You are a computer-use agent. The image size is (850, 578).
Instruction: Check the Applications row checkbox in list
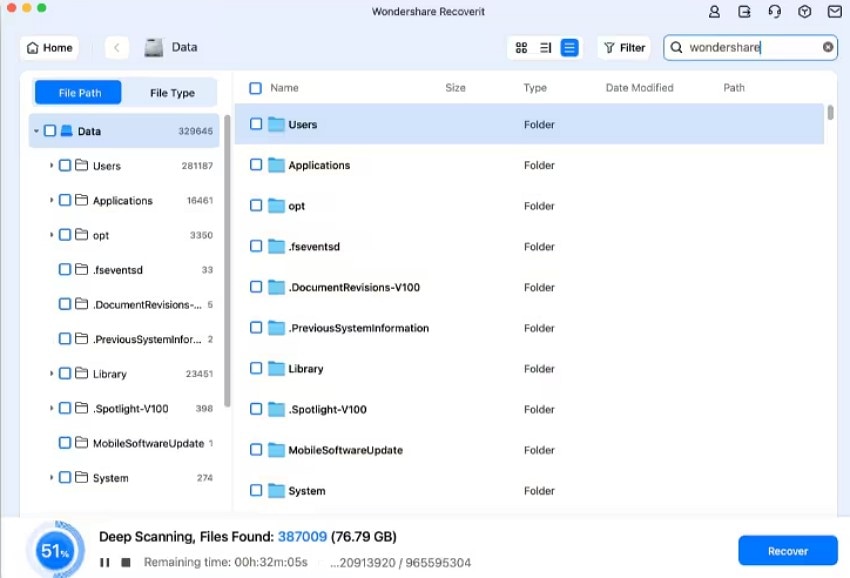pyautogui.click(x=256, y=165)
